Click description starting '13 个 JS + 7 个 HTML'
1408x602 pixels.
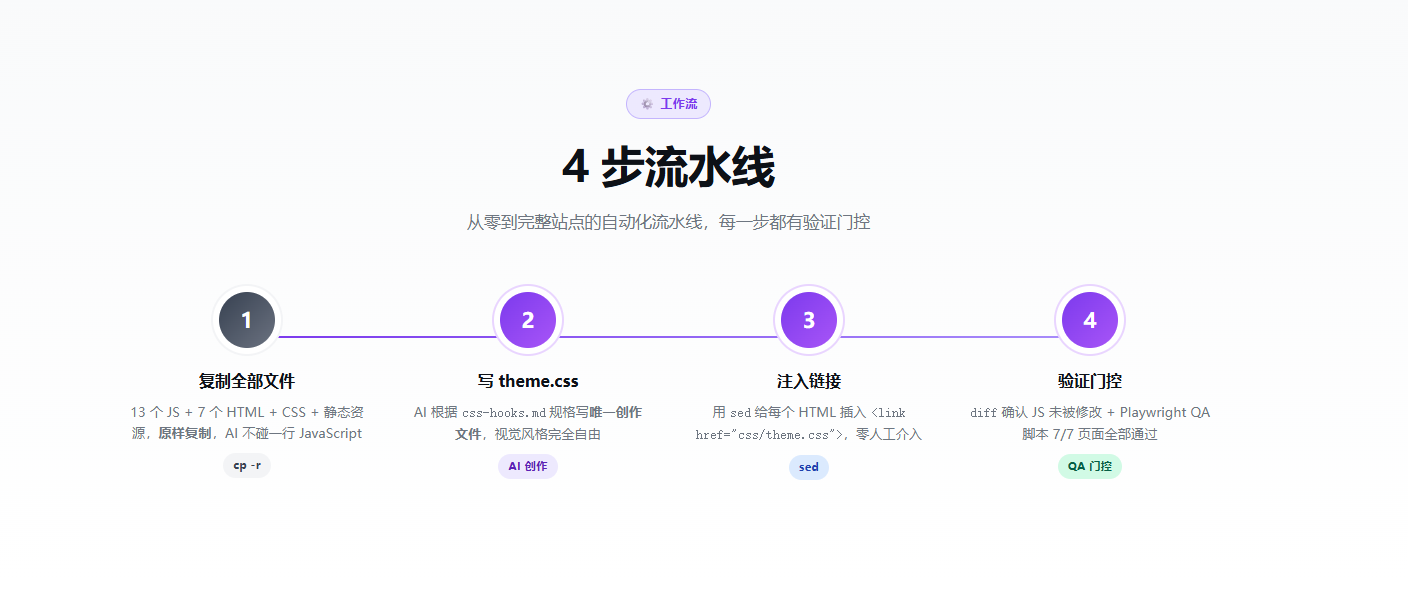pyautogui.click(x=247, y=423)
